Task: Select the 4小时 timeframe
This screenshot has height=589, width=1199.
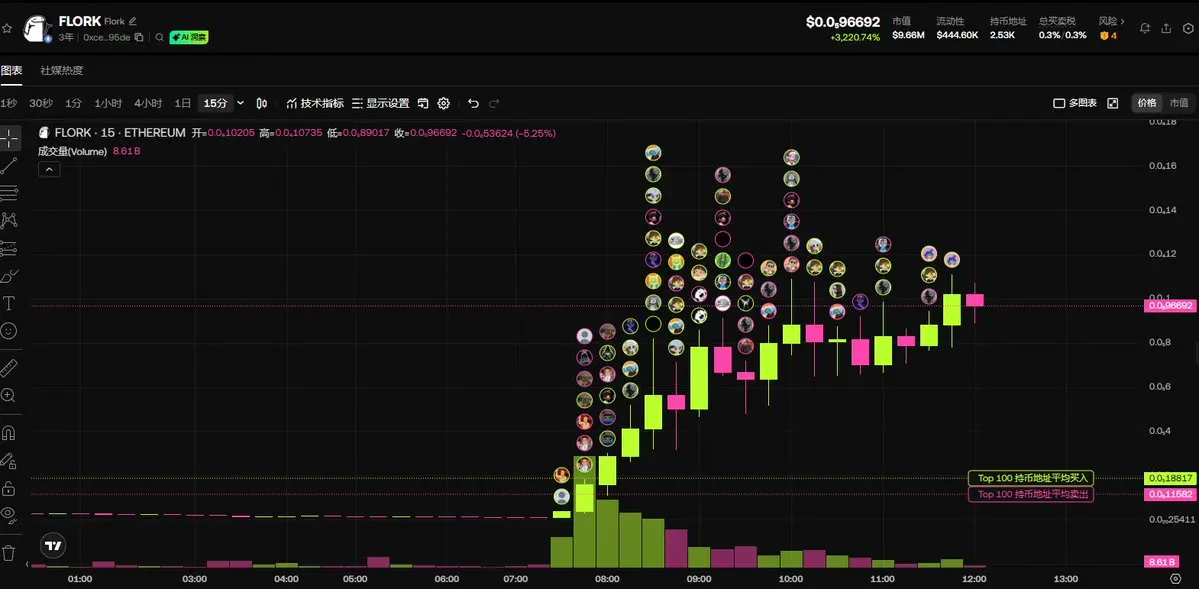Action: (148, 103)
